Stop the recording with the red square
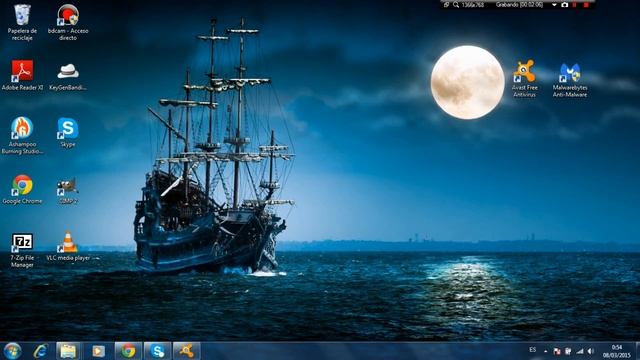The height and width of the screenshot is (360, 640). 586,5
